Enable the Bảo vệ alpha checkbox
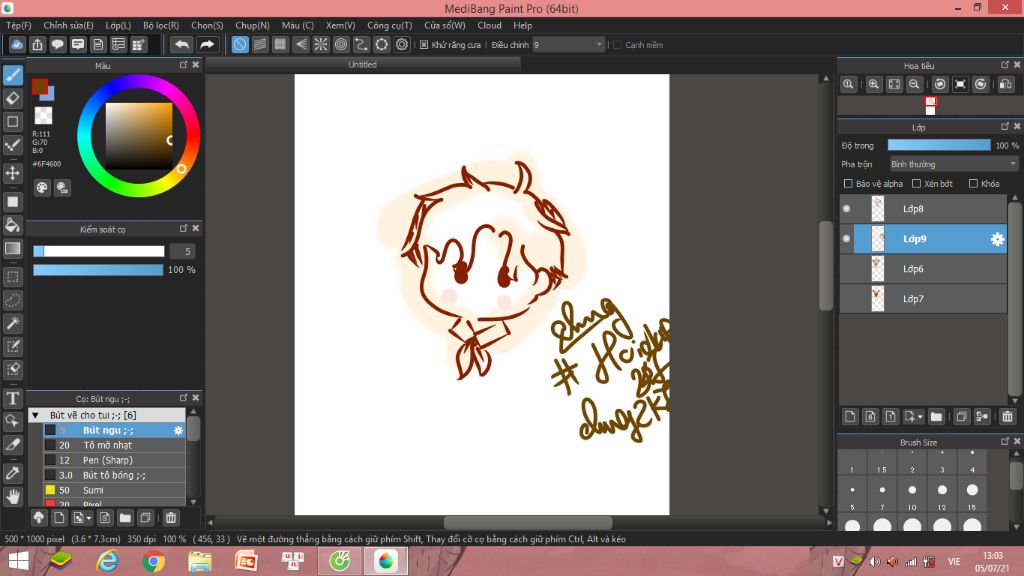This screenshot has height=576, width=1024. 848,184
